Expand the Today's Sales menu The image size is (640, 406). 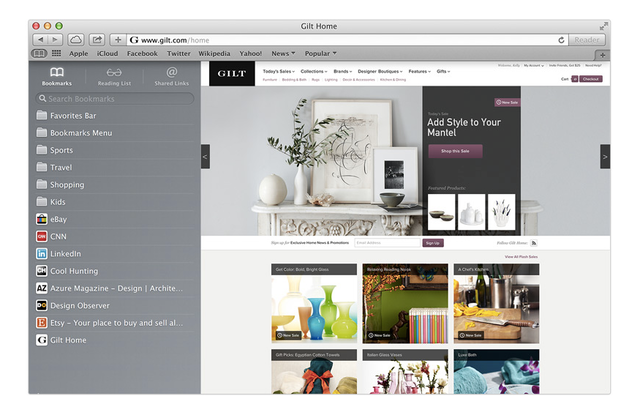(x=279, y=72)
